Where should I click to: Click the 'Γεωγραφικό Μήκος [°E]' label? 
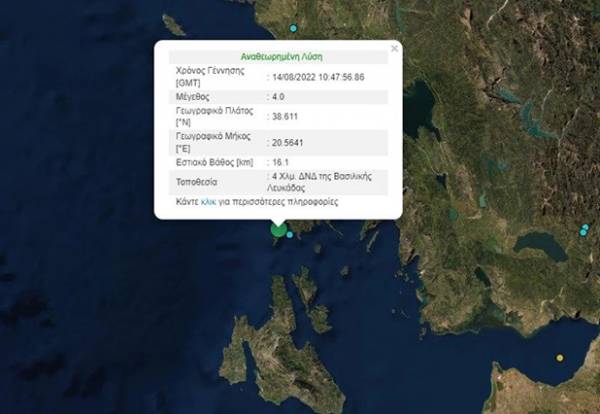click(213, 142)
